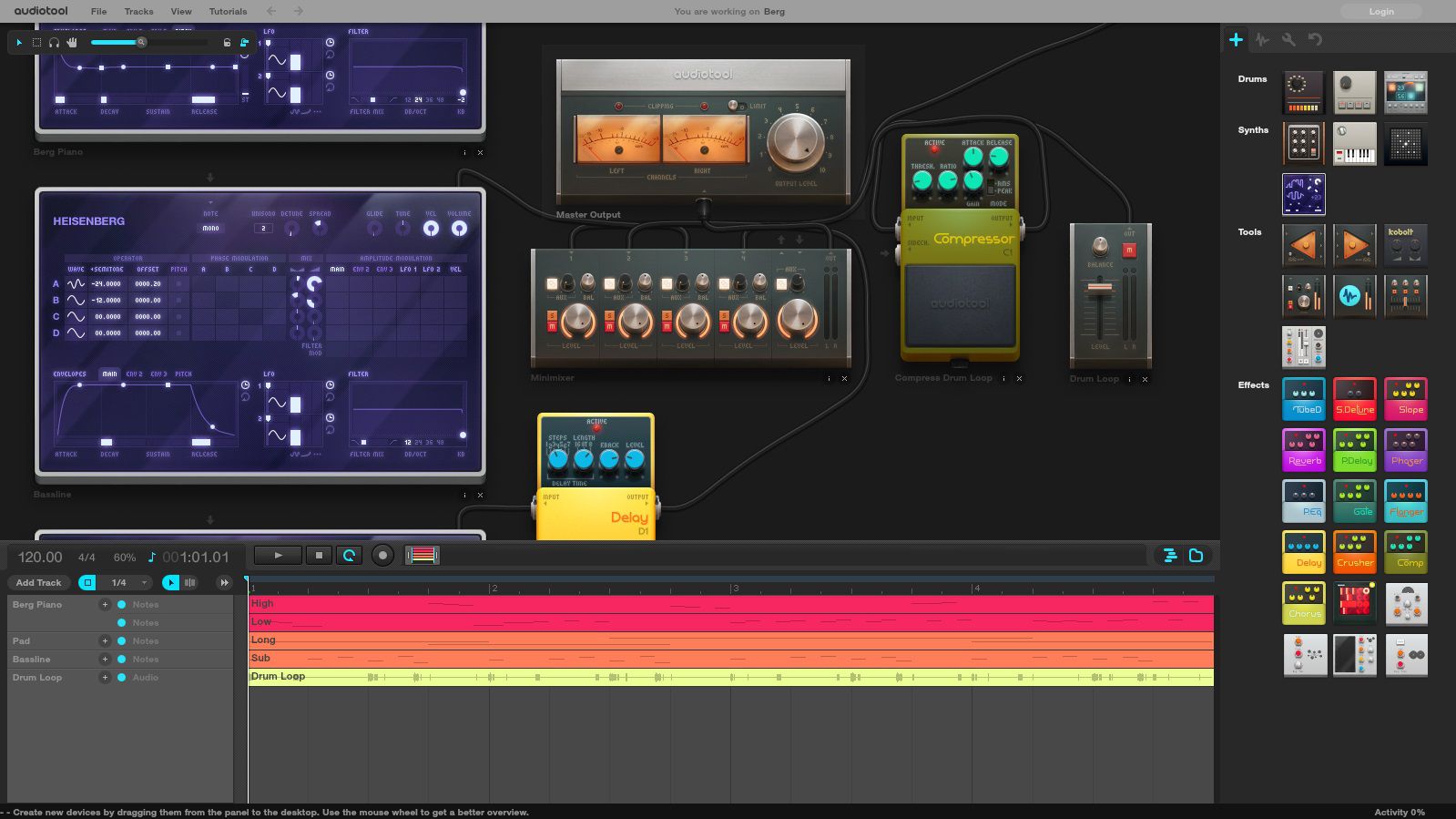Screen dimensions: 1456x819
Task: Toggle the record button
Action: pyautogui.click(x=382, y=555)
